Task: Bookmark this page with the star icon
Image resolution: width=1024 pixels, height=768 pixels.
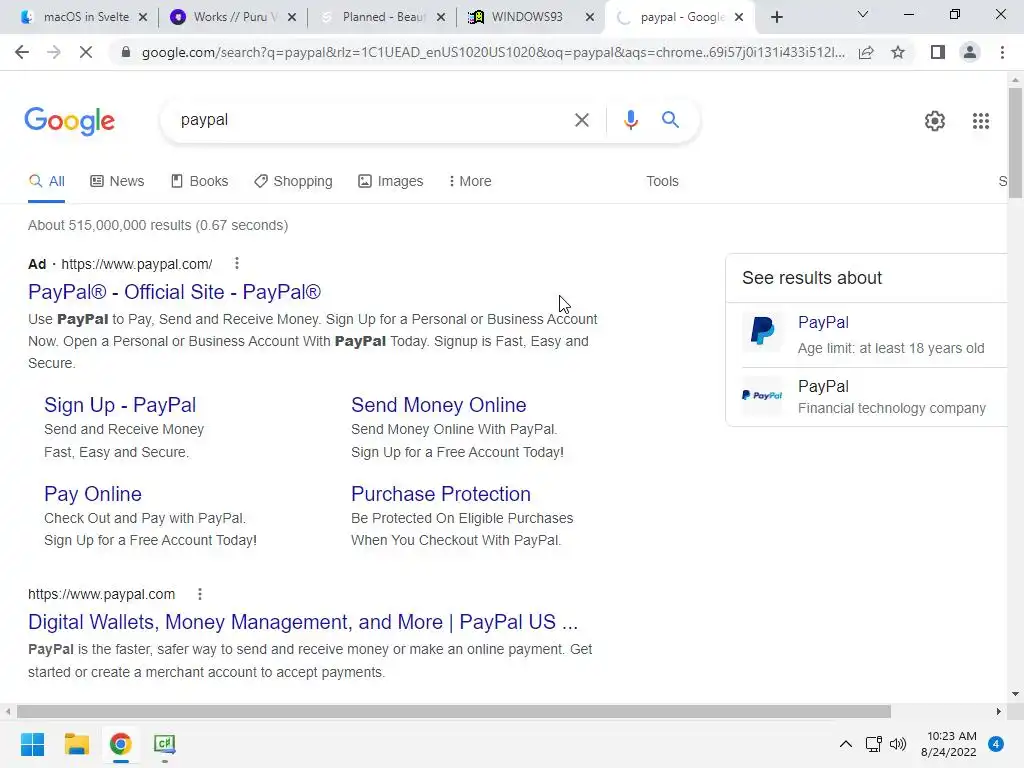Action: [x=898, y=52]
